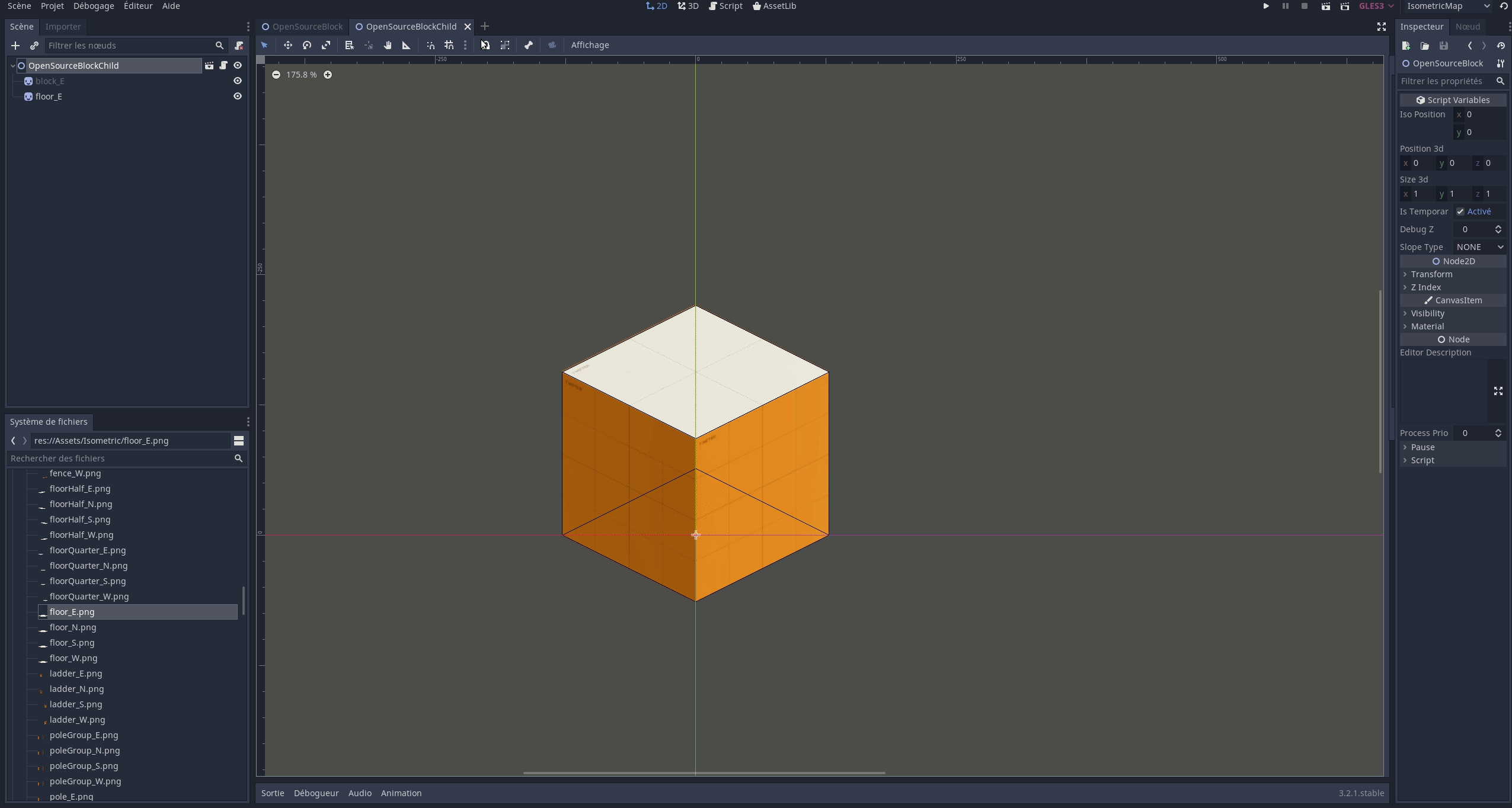The width and height of the screenshot is (1512, 808).
Task: Click the add new node plus icon
Action: click(x=15, y=46)
